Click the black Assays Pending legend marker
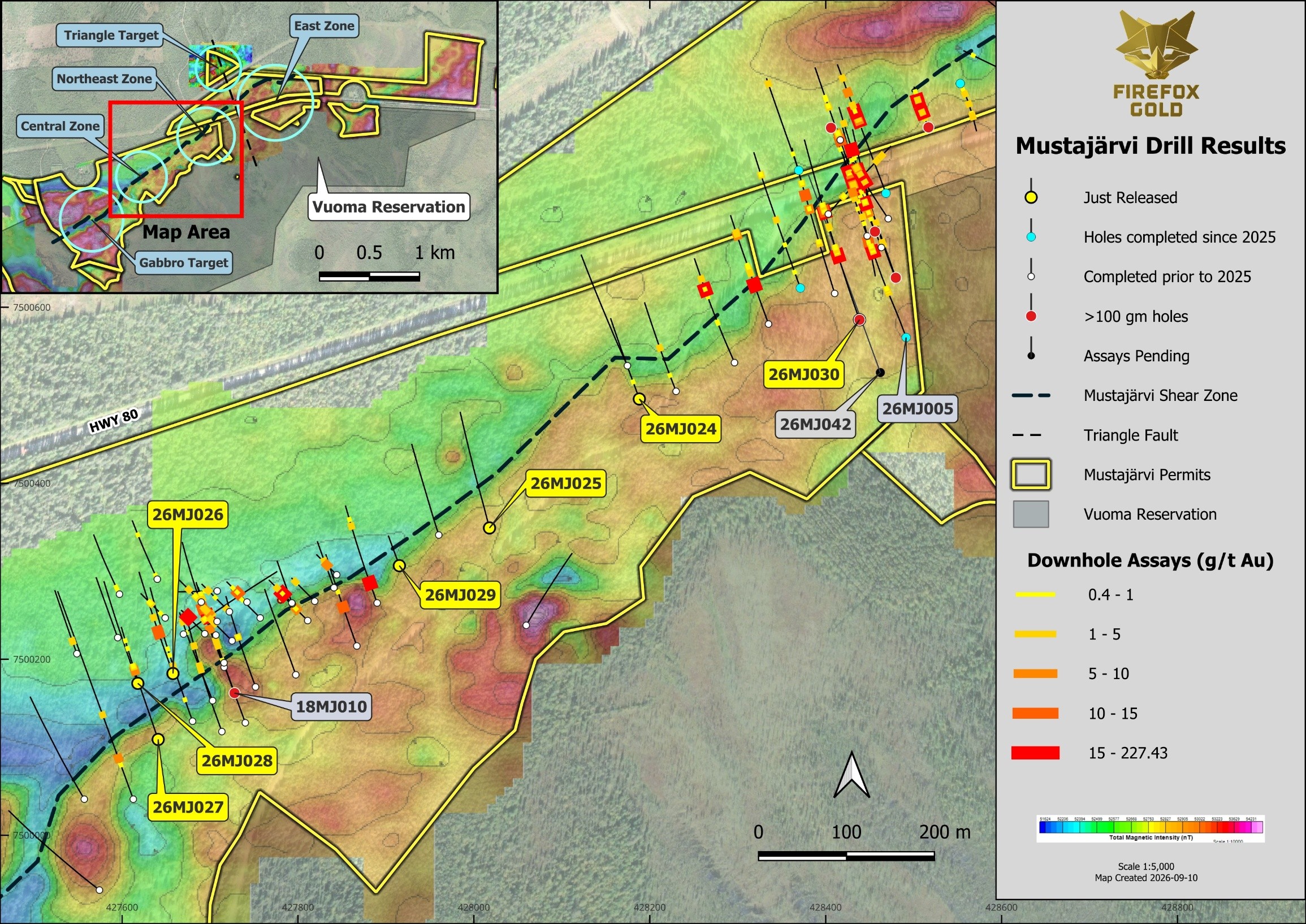The height and width of the screenshot is (924, 1306). click(1031, 356)
